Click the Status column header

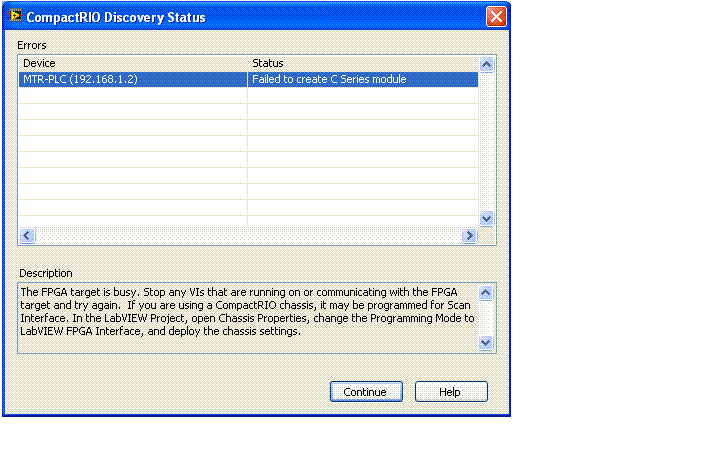coord(363,63)
